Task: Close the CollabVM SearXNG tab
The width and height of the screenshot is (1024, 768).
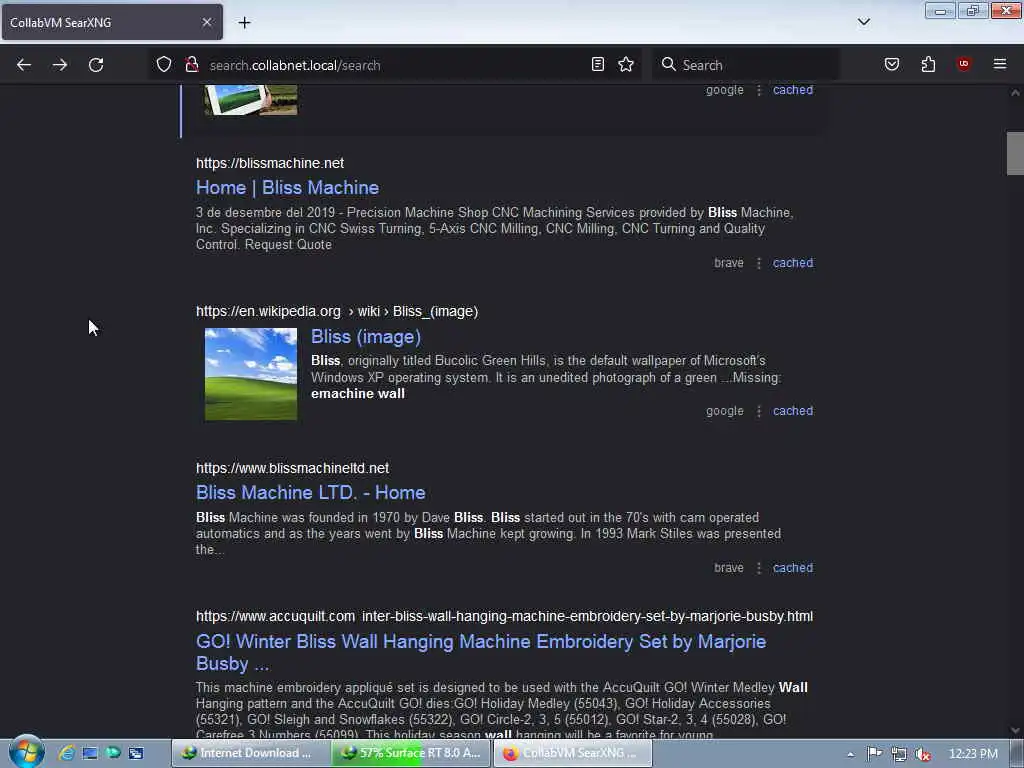Action: click(206, 22)
